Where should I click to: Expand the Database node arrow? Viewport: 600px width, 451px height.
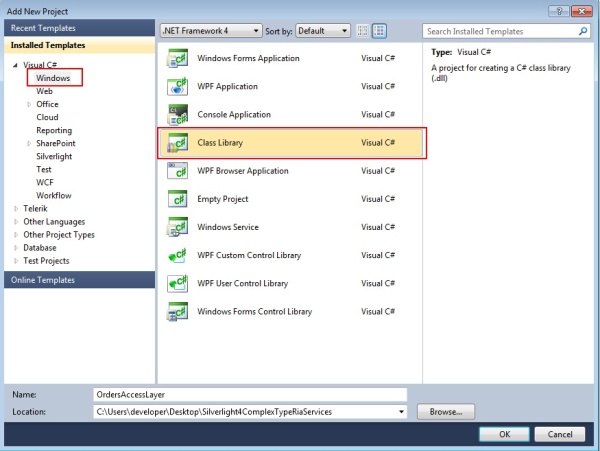16,248
